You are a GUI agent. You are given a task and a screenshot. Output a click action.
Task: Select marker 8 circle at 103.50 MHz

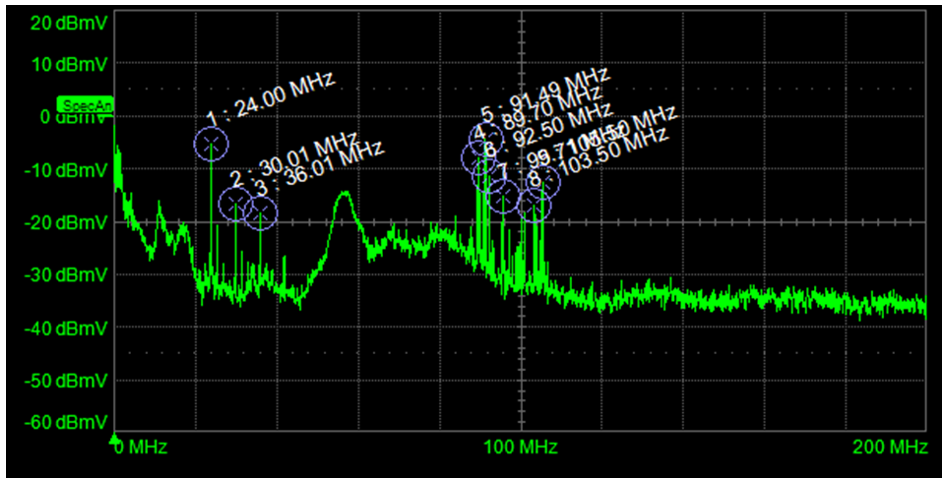[x=534, y=204]
